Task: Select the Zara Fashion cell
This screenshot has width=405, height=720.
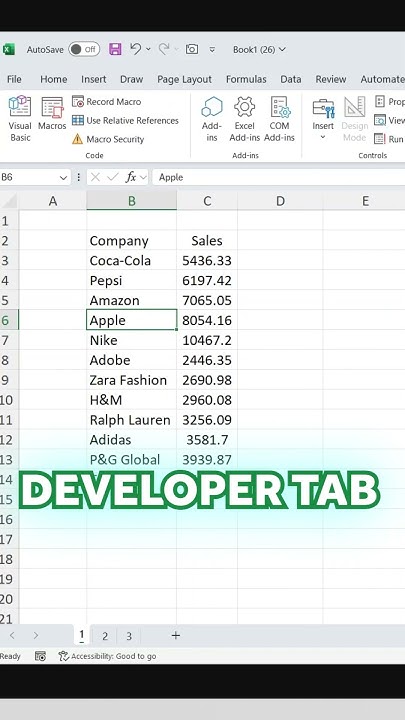Action: point(132,380)
